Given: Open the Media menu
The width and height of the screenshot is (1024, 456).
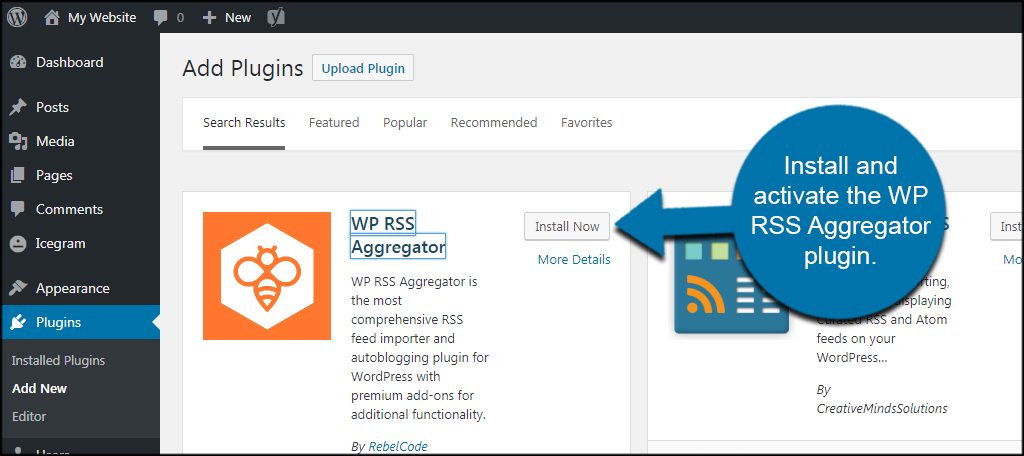Looking at the screenshot, I should (x=55, y=141).
